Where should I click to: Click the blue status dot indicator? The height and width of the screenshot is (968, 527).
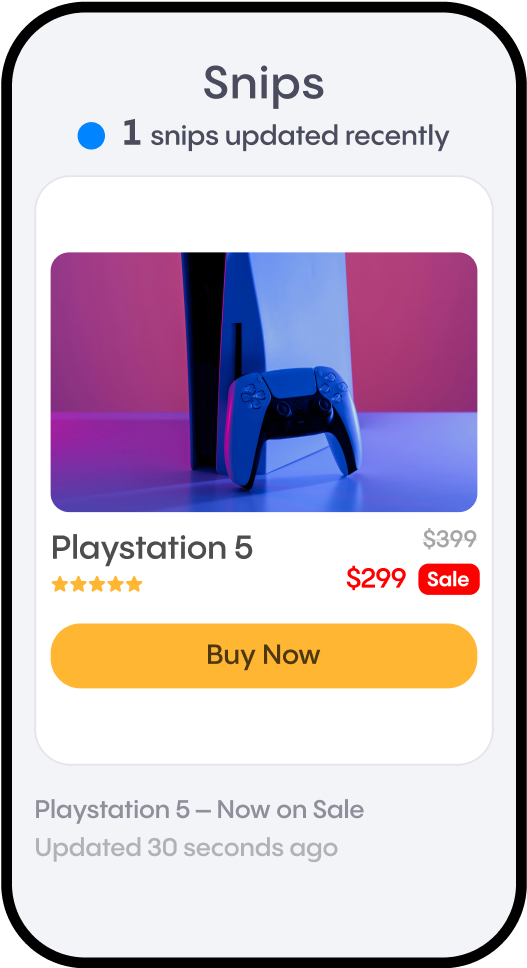click(x=91, y=136)
